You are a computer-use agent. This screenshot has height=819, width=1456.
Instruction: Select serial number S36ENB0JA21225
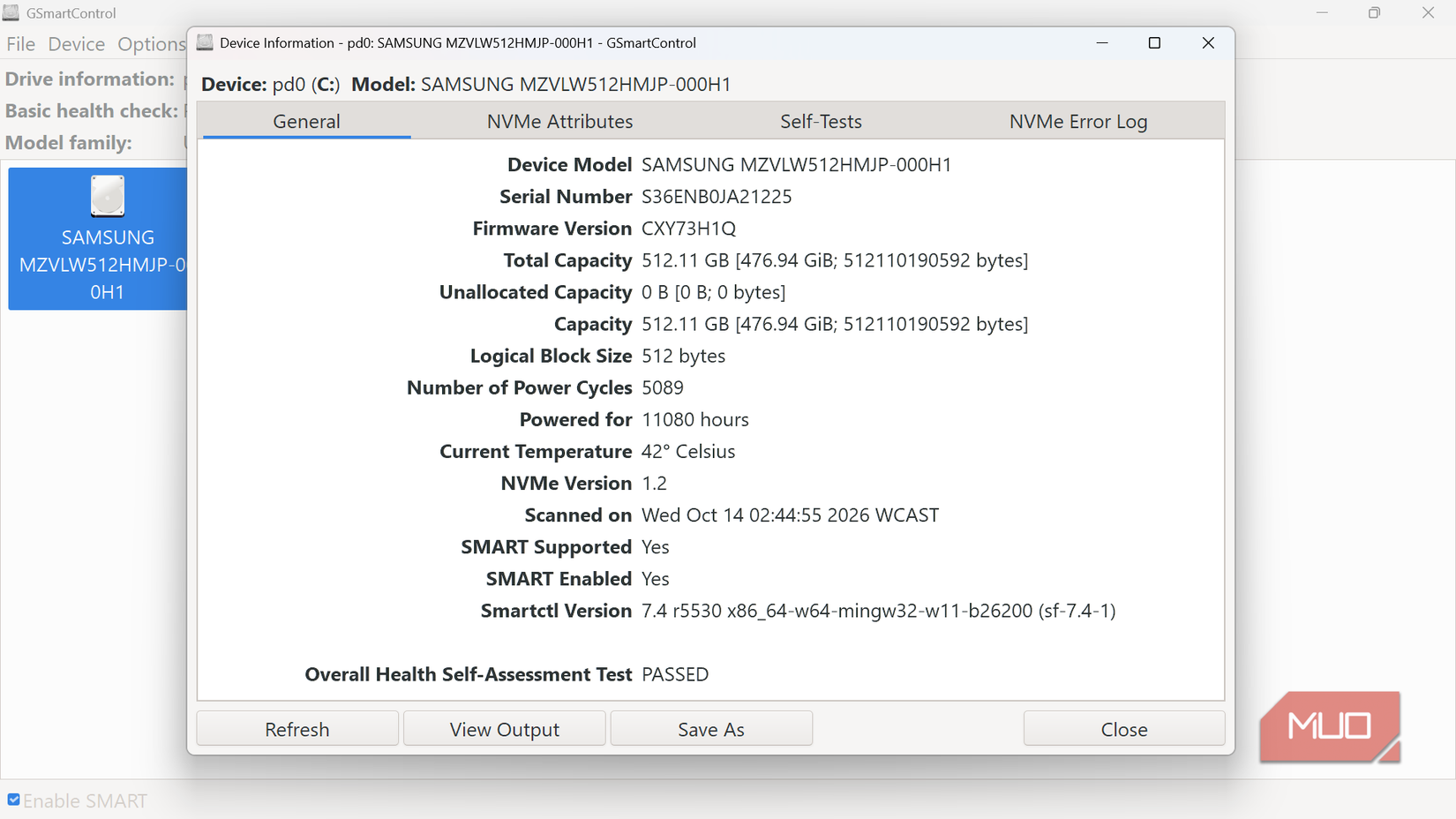pyautogui.click(x=717, y=197)
